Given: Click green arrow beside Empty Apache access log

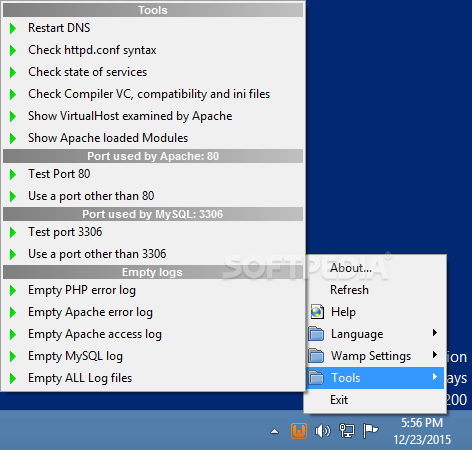Looking at the screenshot, I should coord(13,334).
